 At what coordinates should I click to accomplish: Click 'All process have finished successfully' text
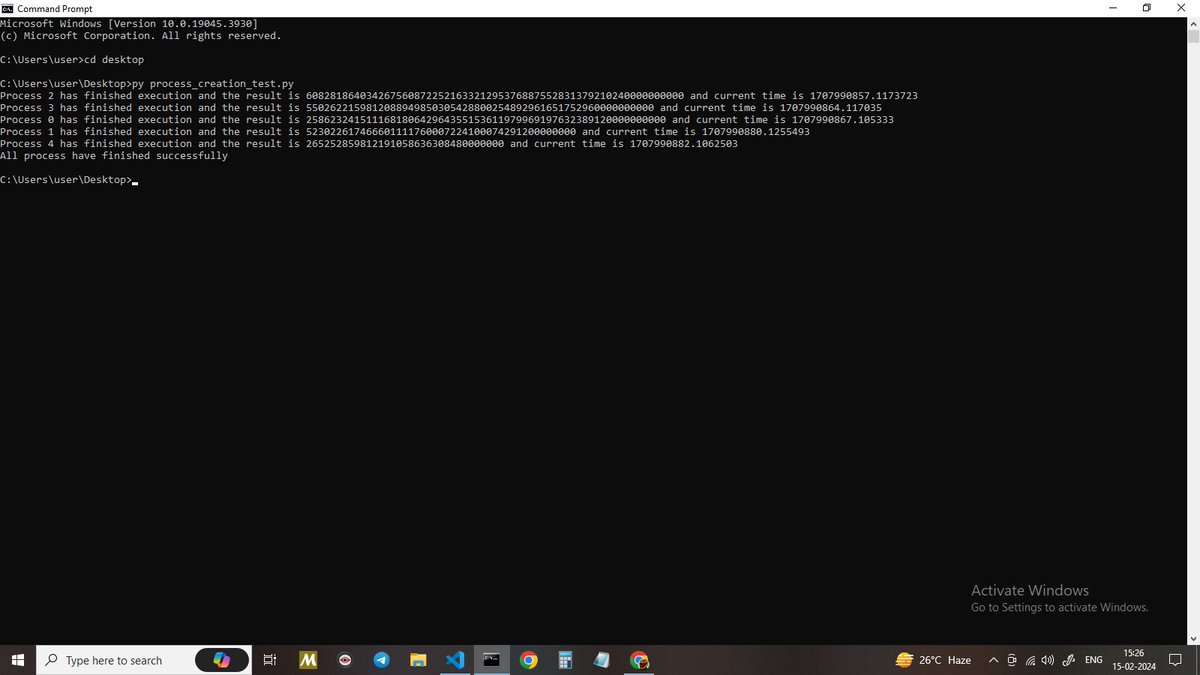[114, 156]
